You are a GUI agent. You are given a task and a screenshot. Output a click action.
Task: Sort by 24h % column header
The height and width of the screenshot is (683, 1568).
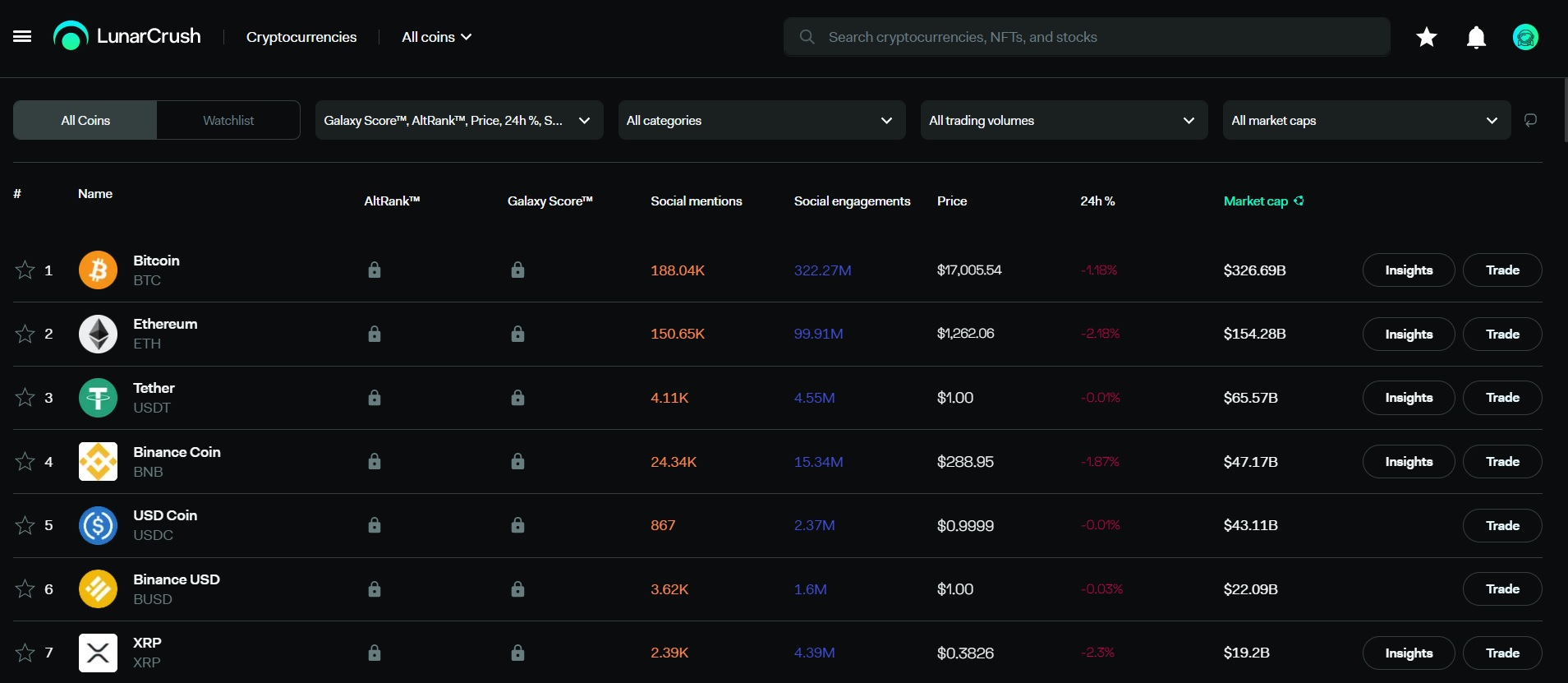tap(1097, 201)
